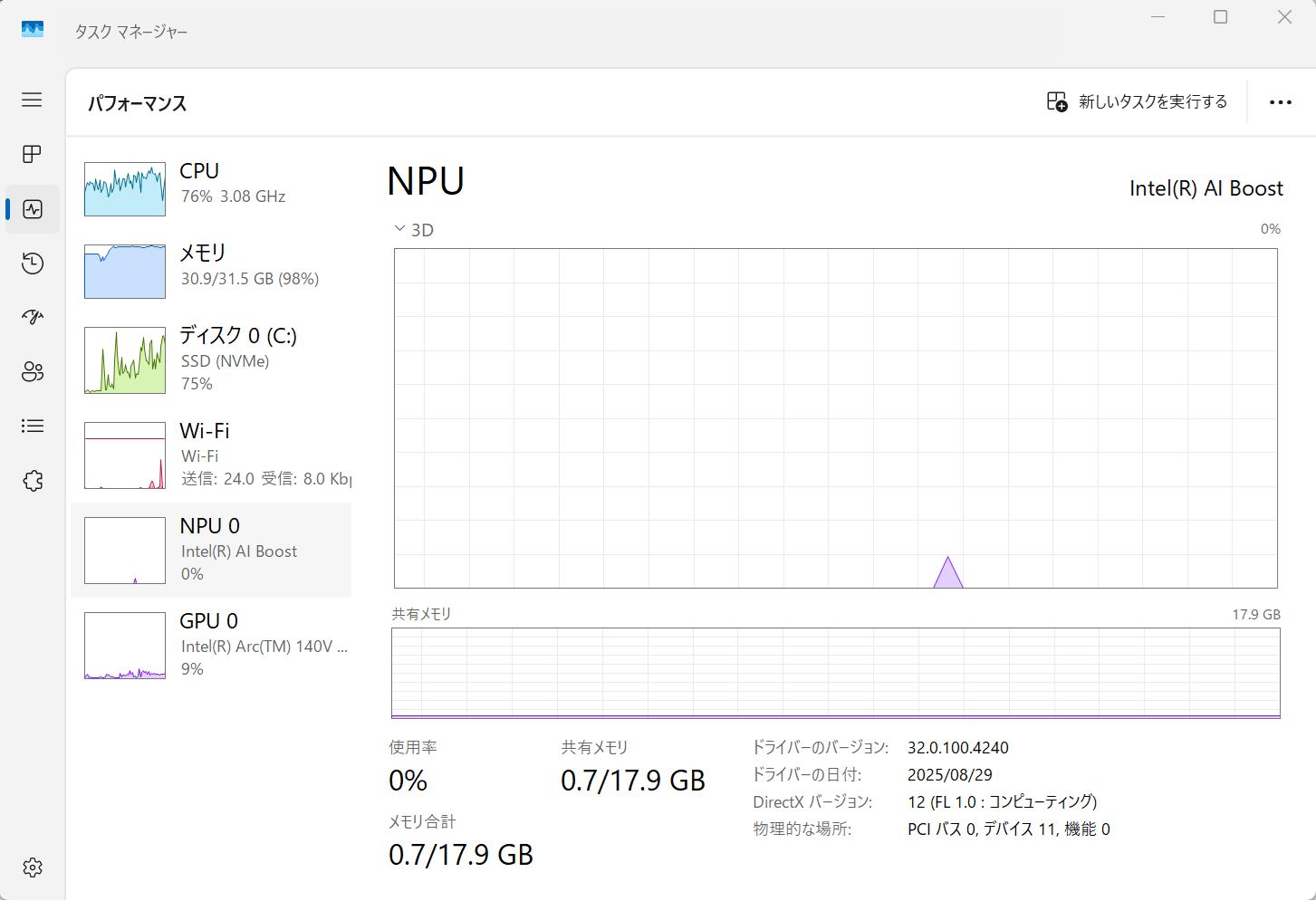Open the Services puzzle-piece icon

point(33,481)
